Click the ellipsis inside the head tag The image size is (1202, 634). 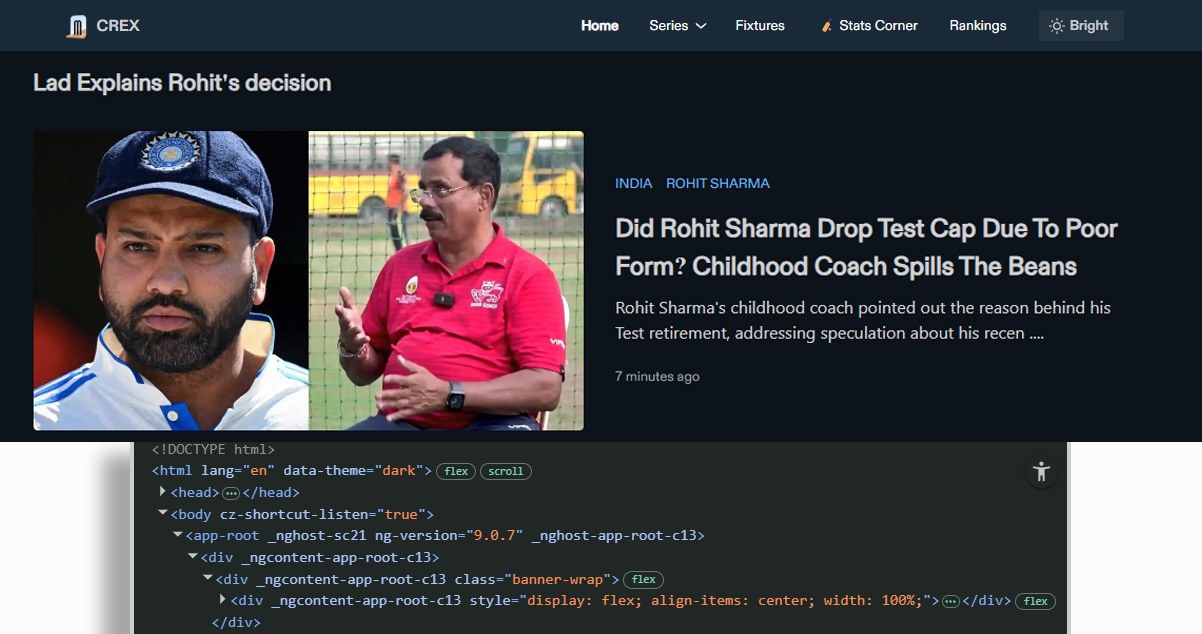tap(230, 493)
